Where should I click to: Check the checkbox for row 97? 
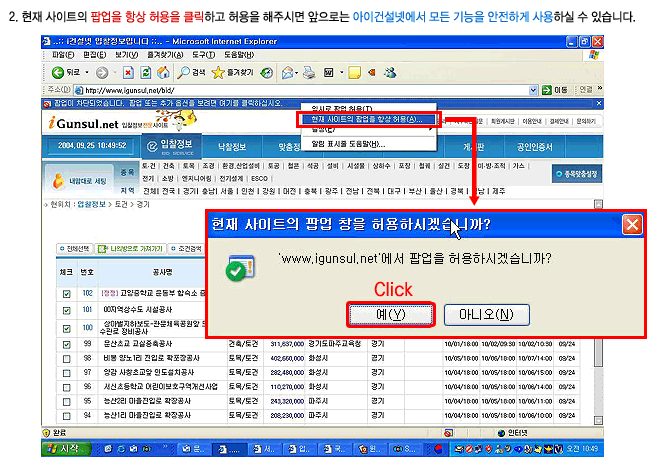pyautogui.click(x=66, y=373)
